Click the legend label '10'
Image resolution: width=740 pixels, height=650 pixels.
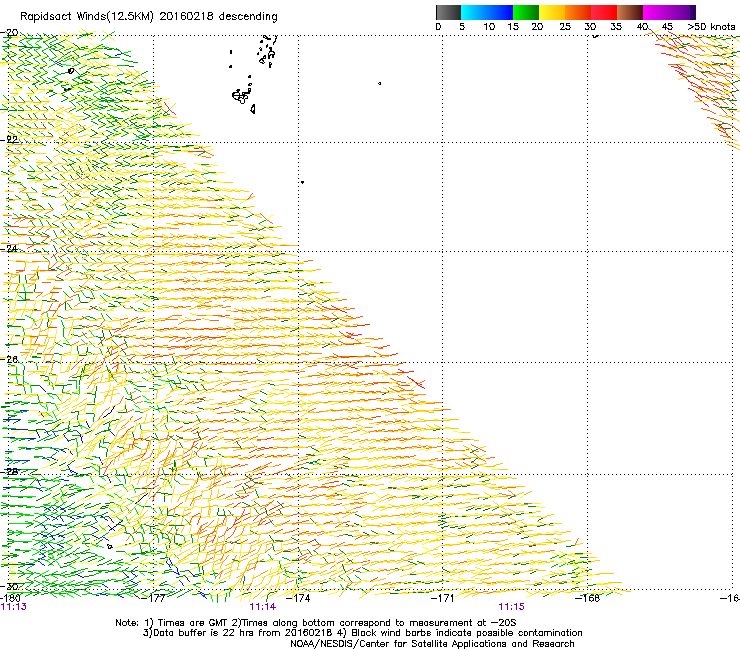pyautogui.click(x=489, y=26)
